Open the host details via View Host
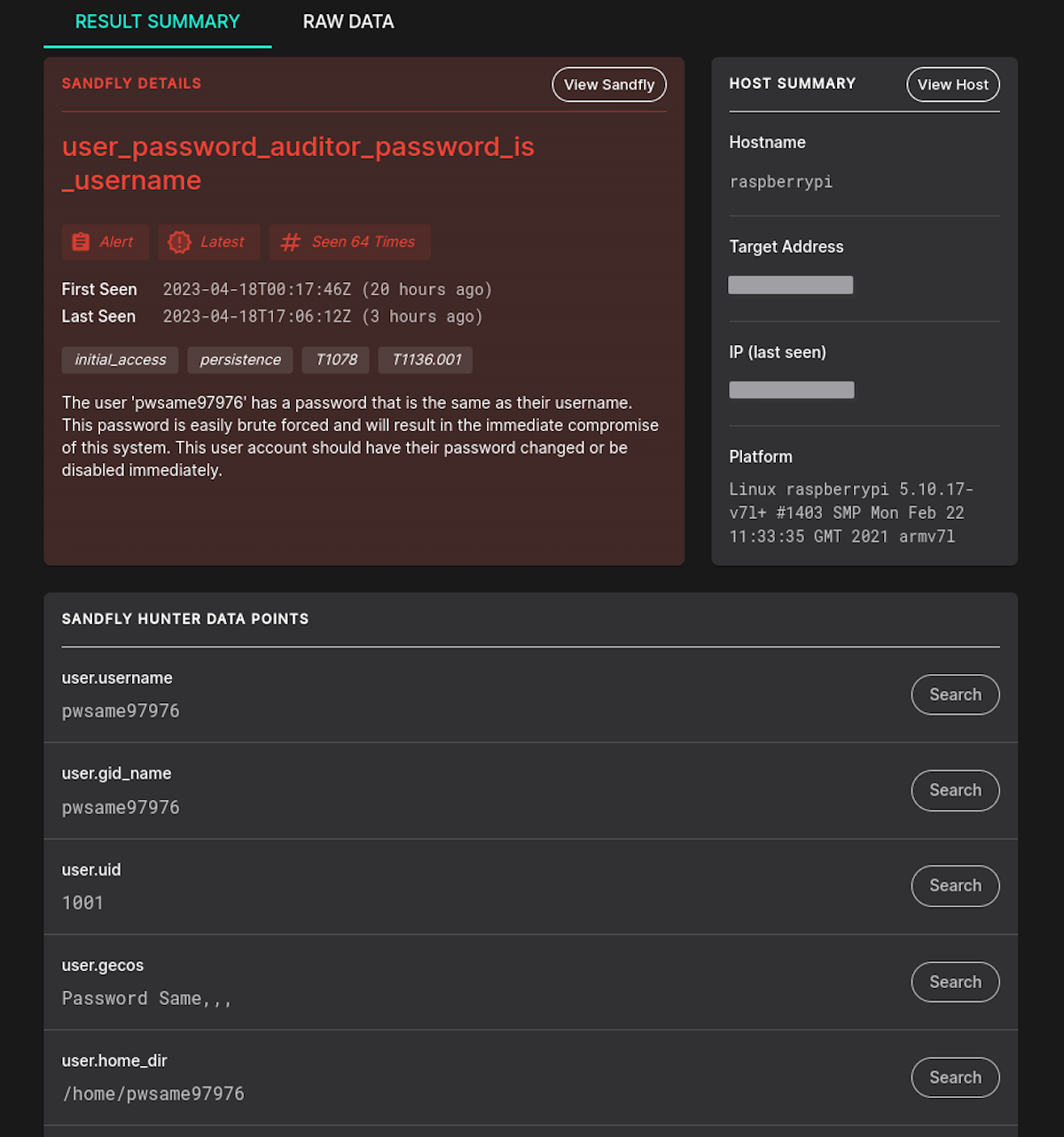This screenshot has height=1137, width=1064. click(952, 84)
